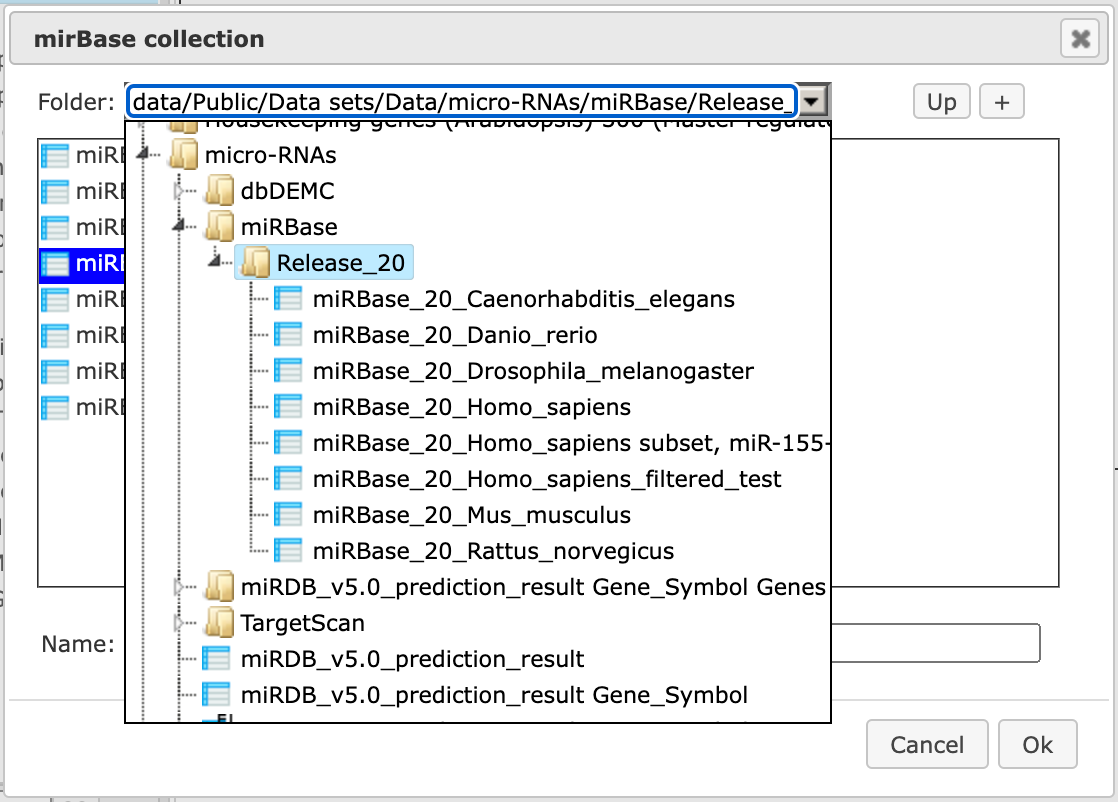Click table icon of miRBase_20_Caenorhabditis_elegans
Image resolution: width=1118 pixels, height=802 pixels.
pos(288,299)
